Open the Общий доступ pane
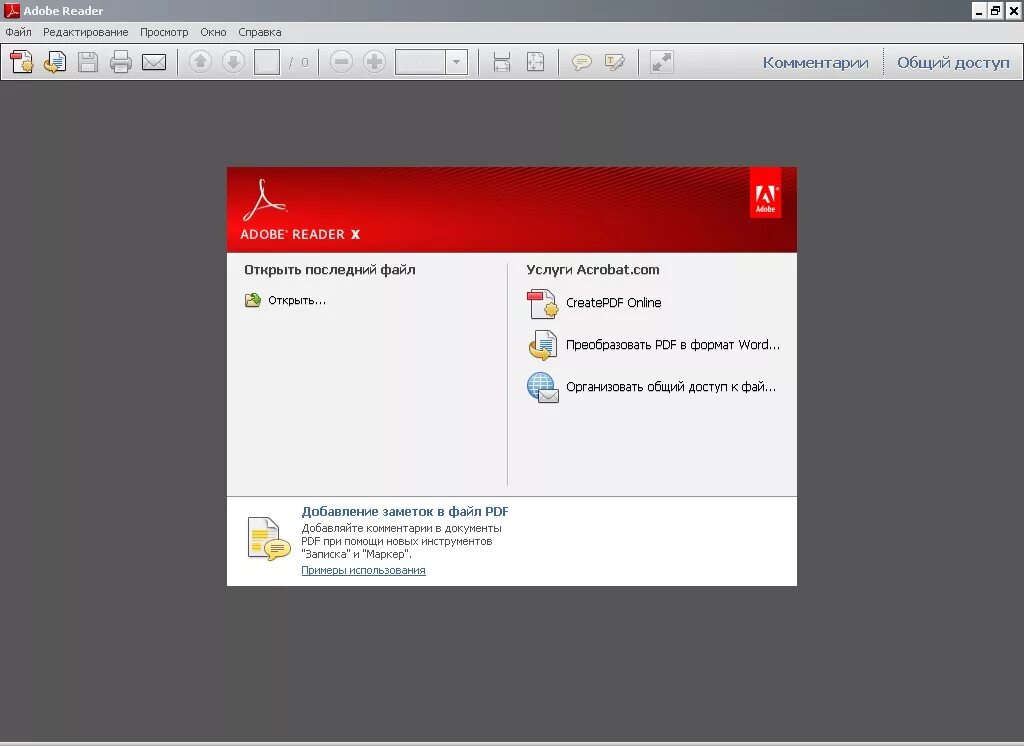The height and width of the screenshot is (746, 1024). [953, 63]
